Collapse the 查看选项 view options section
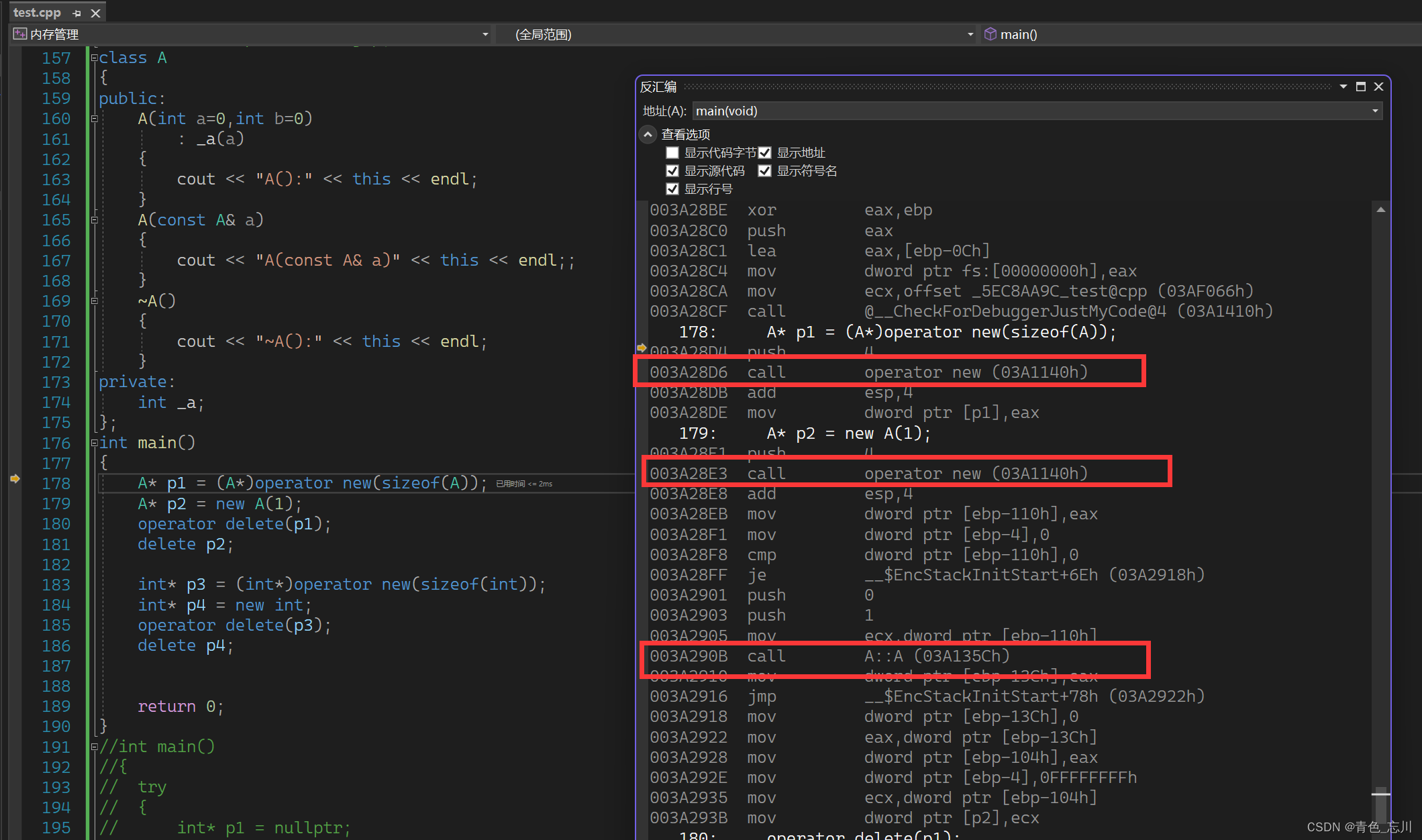Image resolution: width=1422 pixels, height=840 pixels. click(x=648, y=134)
